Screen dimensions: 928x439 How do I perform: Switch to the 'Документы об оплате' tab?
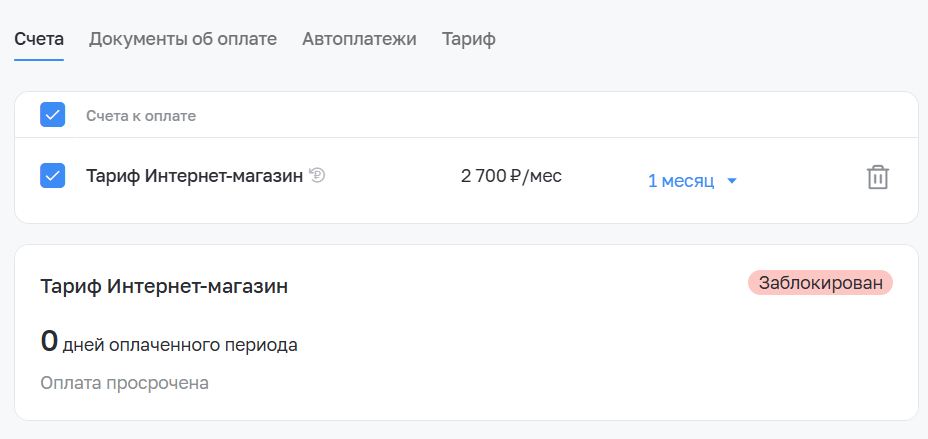183,39
